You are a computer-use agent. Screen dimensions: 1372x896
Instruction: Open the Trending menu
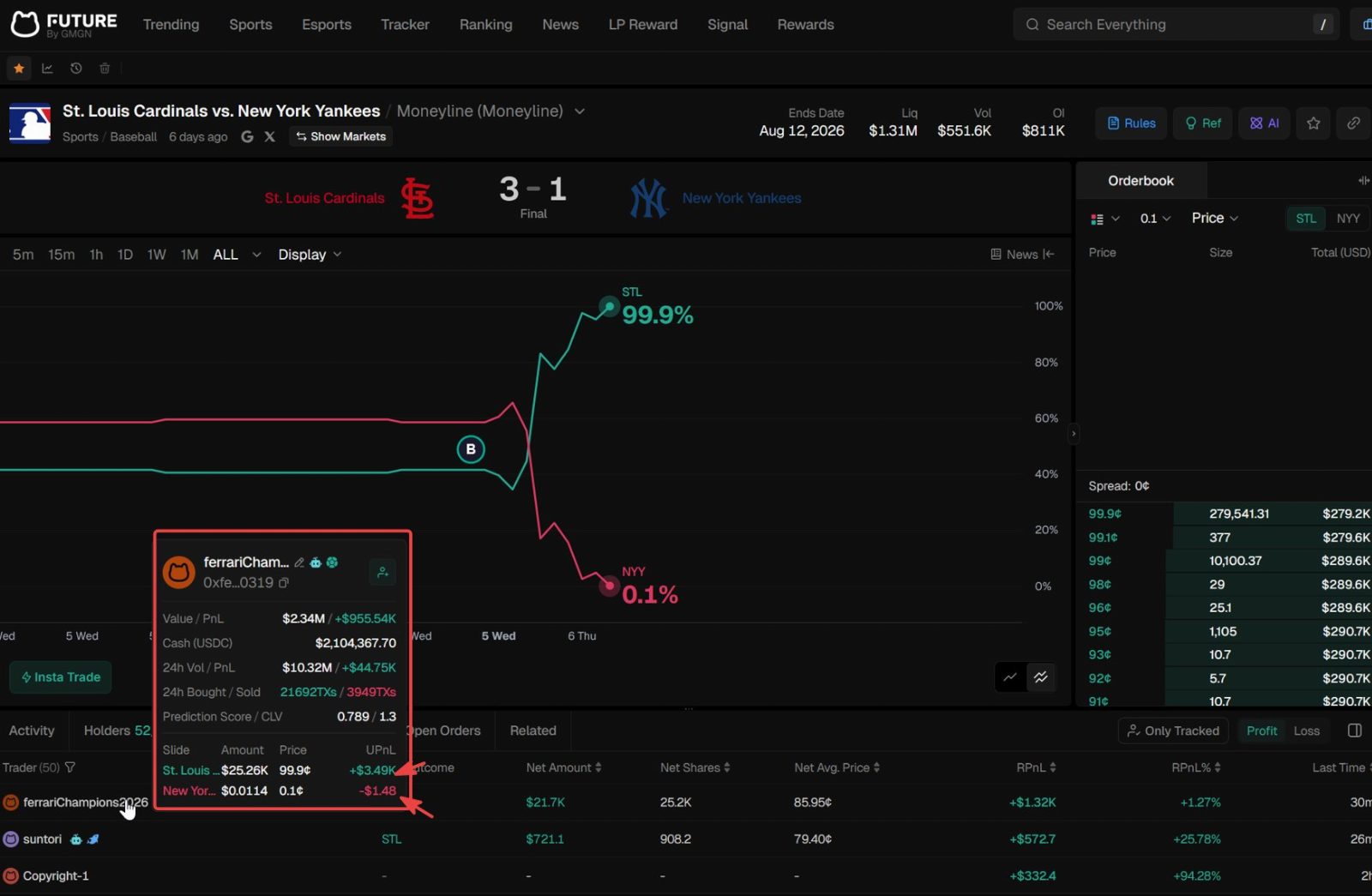tap(171, 25)
